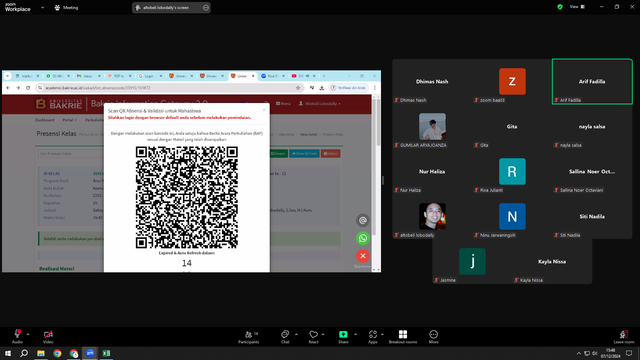This screenshot has width=640, height=360.
Task: Expand the Altobeli Lobodally user dropdown
Action: tap(320, 104)
